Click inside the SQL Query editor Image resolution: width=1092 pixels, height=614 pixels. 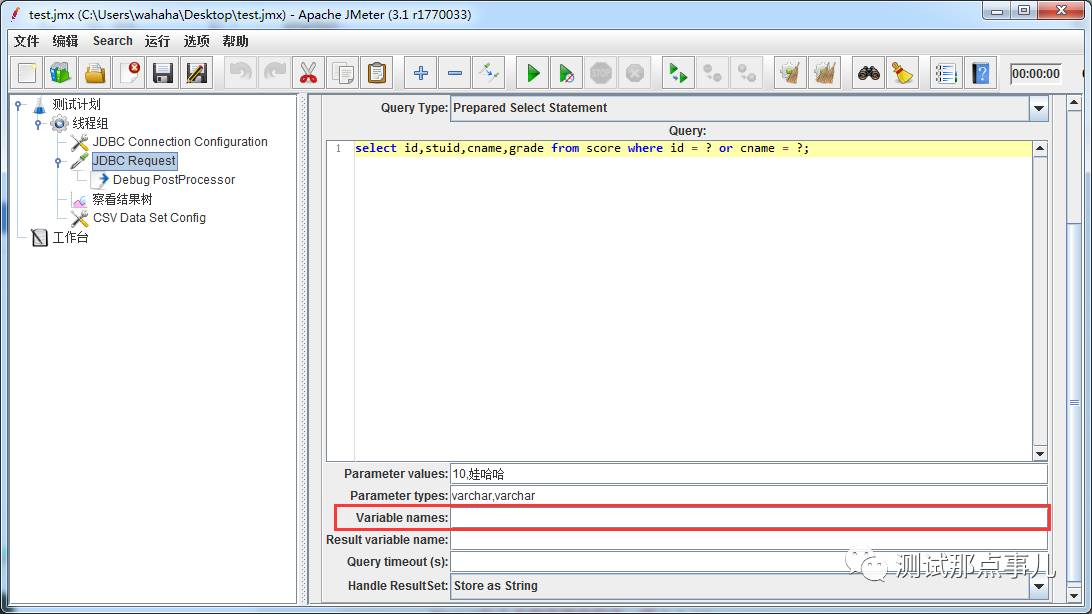(x=692, y=301)
